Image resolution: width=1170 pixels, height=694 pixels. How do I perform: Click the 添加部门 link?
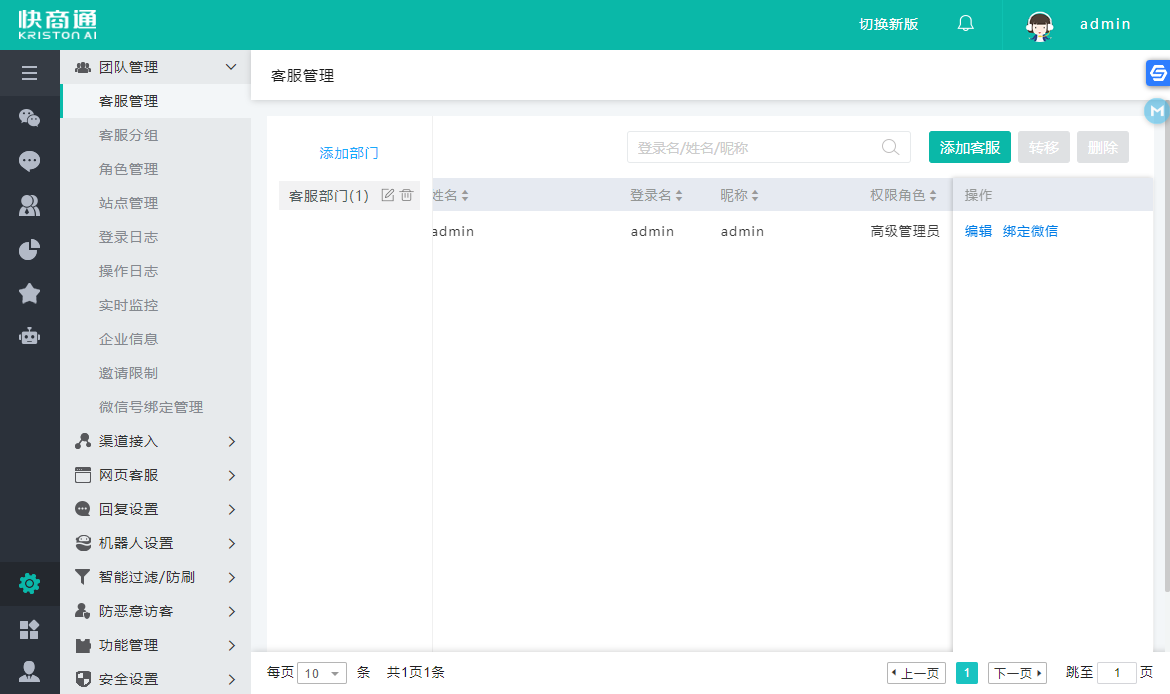tap(349, 153)
